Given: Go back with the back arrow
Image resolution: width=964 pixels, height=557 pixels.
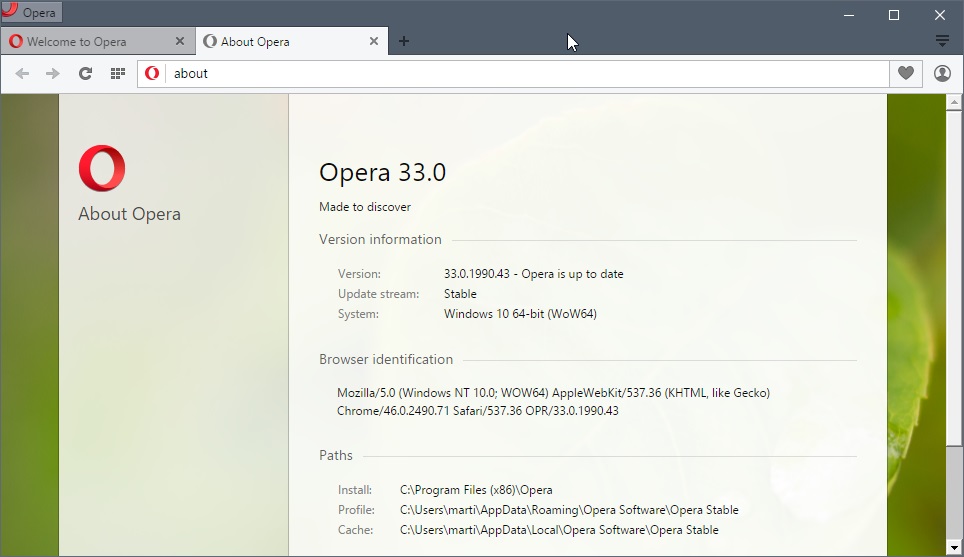Looking at the screenshot, I should 22,74.
